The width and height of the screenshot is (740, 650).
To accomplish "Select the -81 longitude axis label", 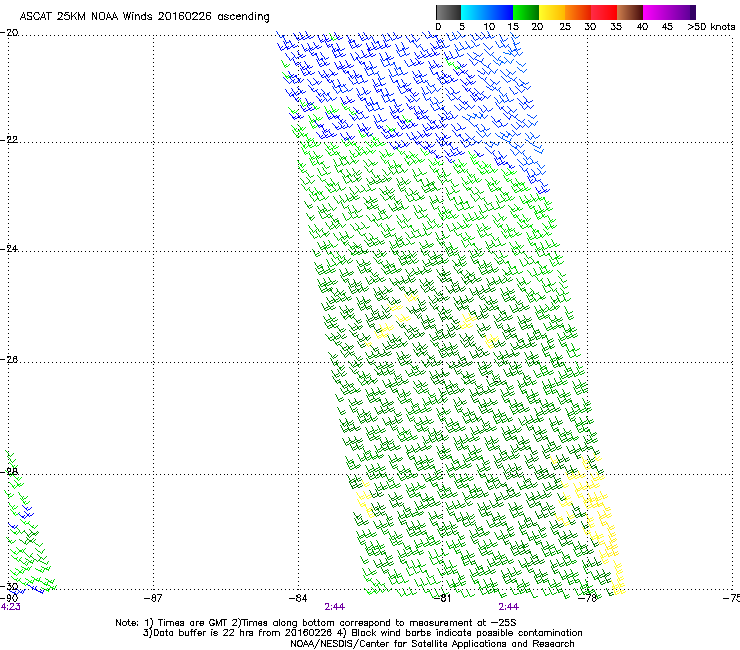I will point(443,598).
